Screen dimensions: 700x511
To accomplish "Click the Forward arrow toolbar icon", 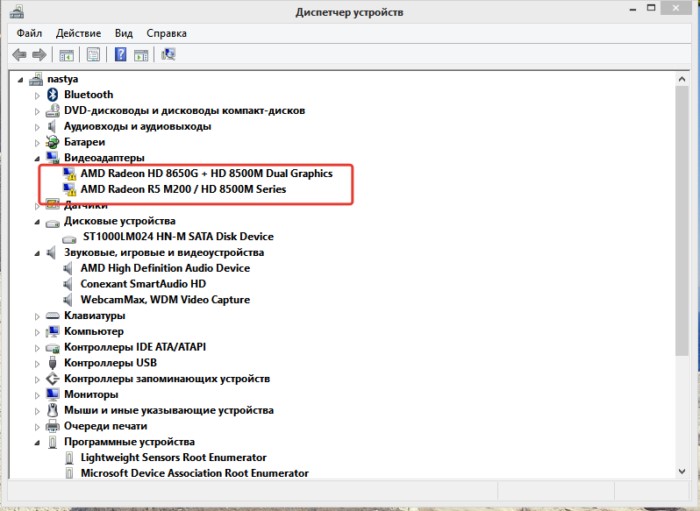I will click(x=39, y=54).
